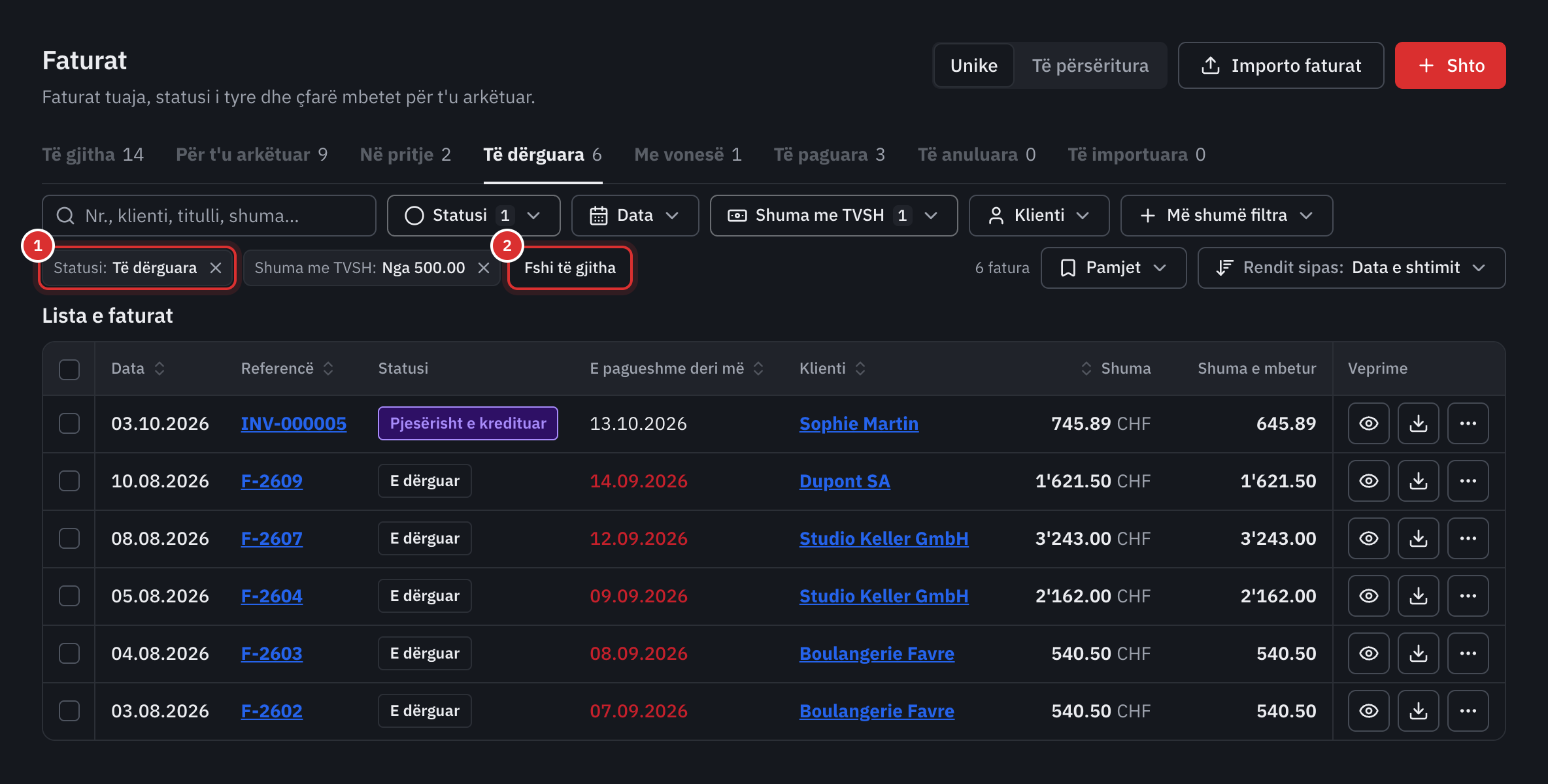The height and width of the screenshot is (784, 1548).
Task: Tick checkbox for invoice F-2609
Action: tap(69, 481)
